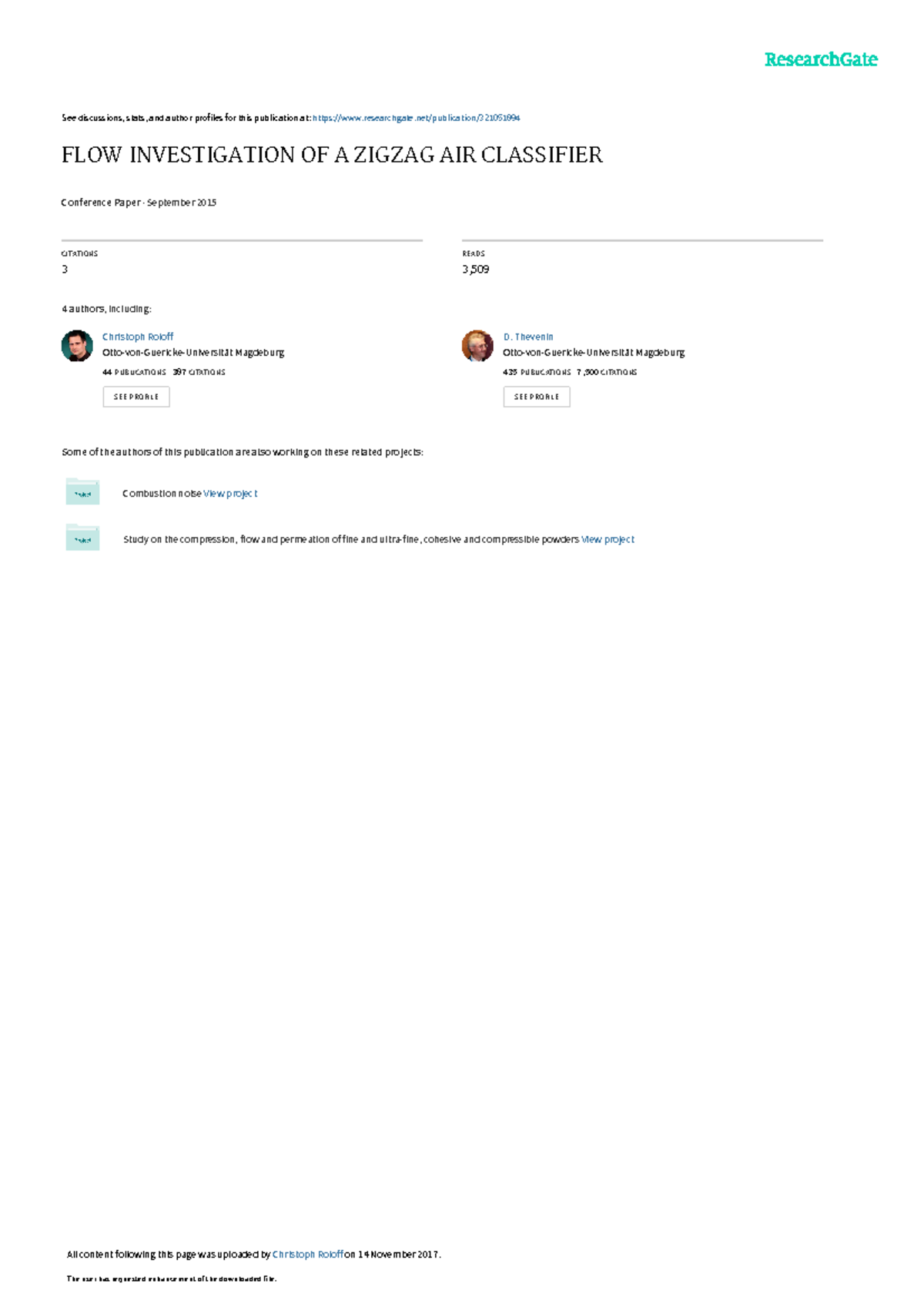Image resolution: width=924 pixels, height=1307 pixels.
Task: Open View project link for Combustion noise
Action: click(230, 494)
